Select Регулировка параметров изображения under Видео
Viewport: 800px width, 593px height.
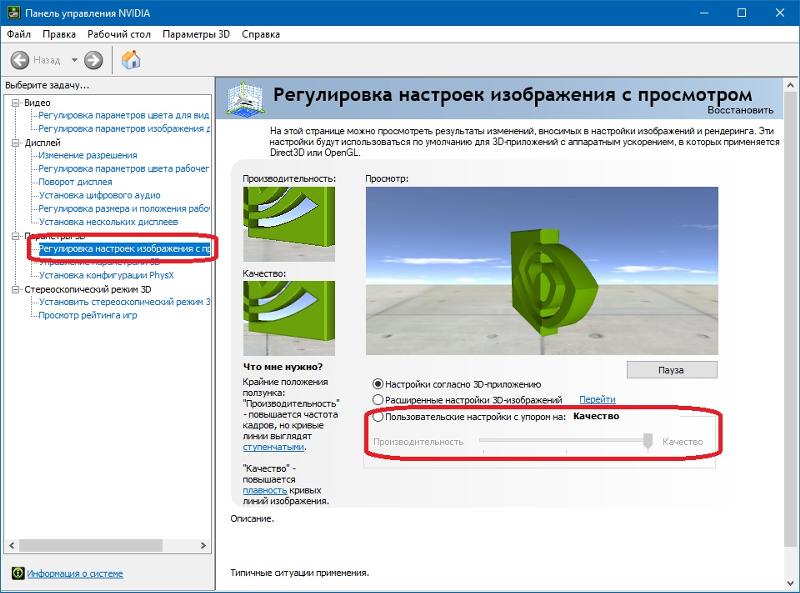124,129
